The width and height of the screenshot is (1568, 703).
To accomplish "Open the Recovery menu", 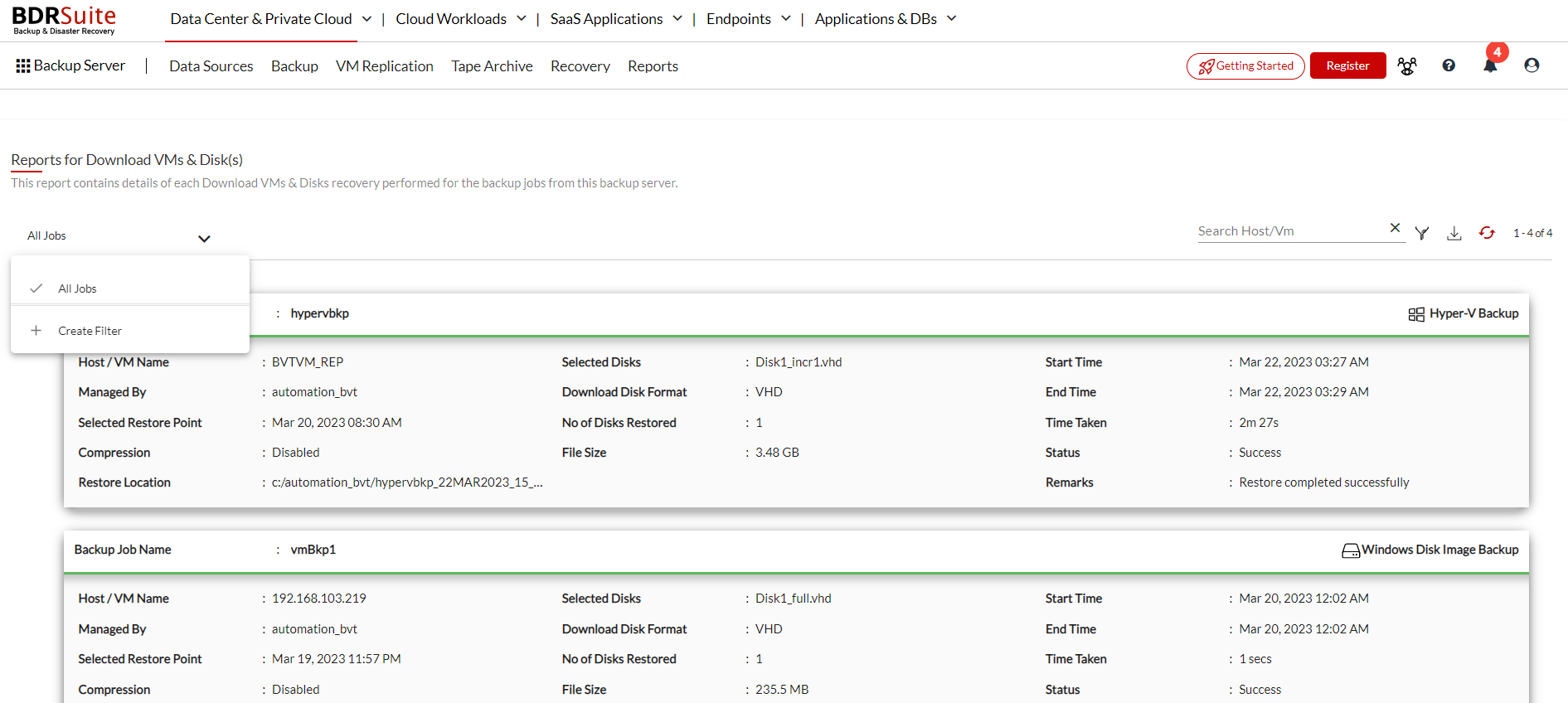I will (x=580, y=66).
